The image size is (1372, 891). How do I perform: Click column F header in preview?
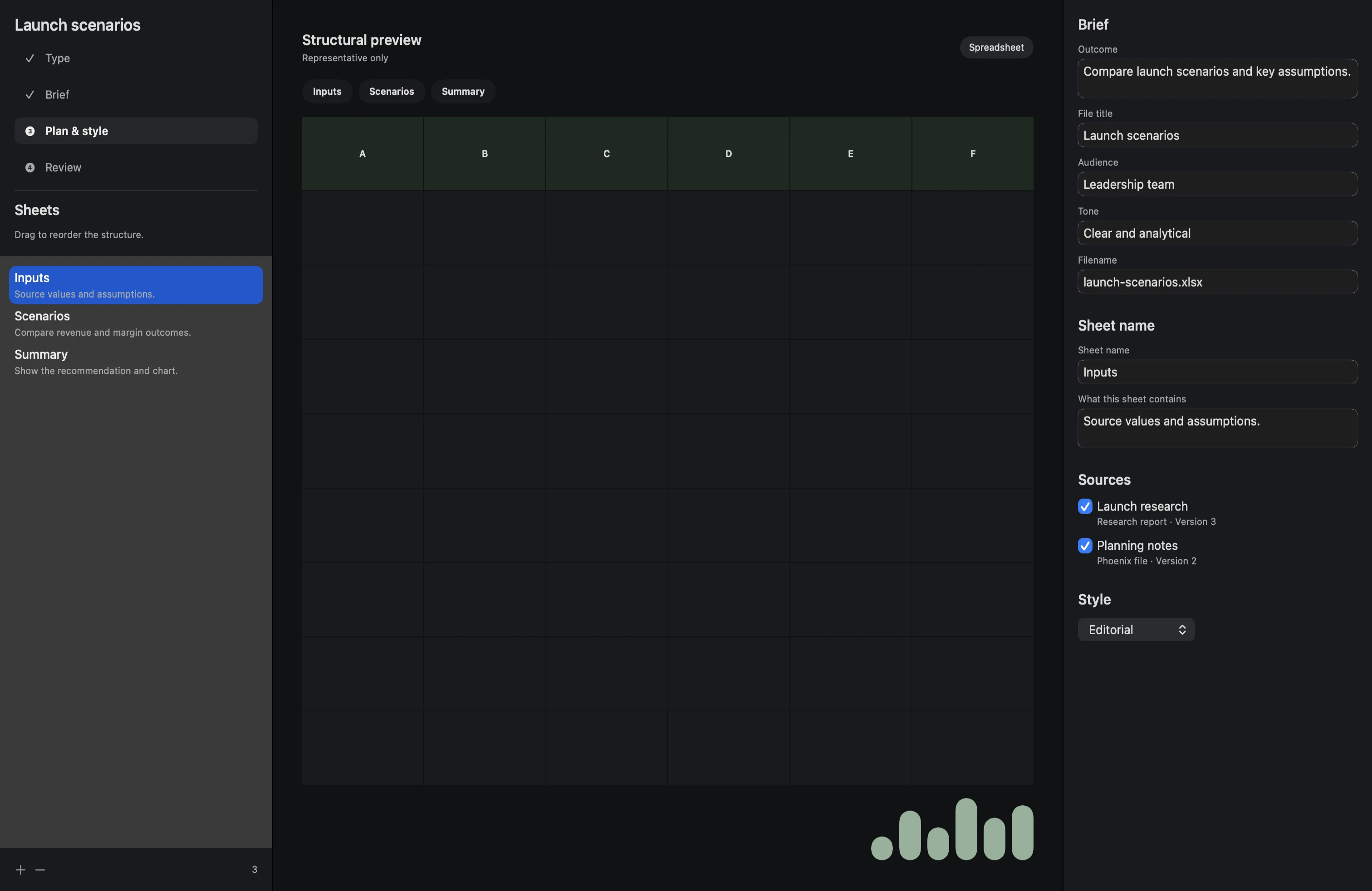pos(972,154)
